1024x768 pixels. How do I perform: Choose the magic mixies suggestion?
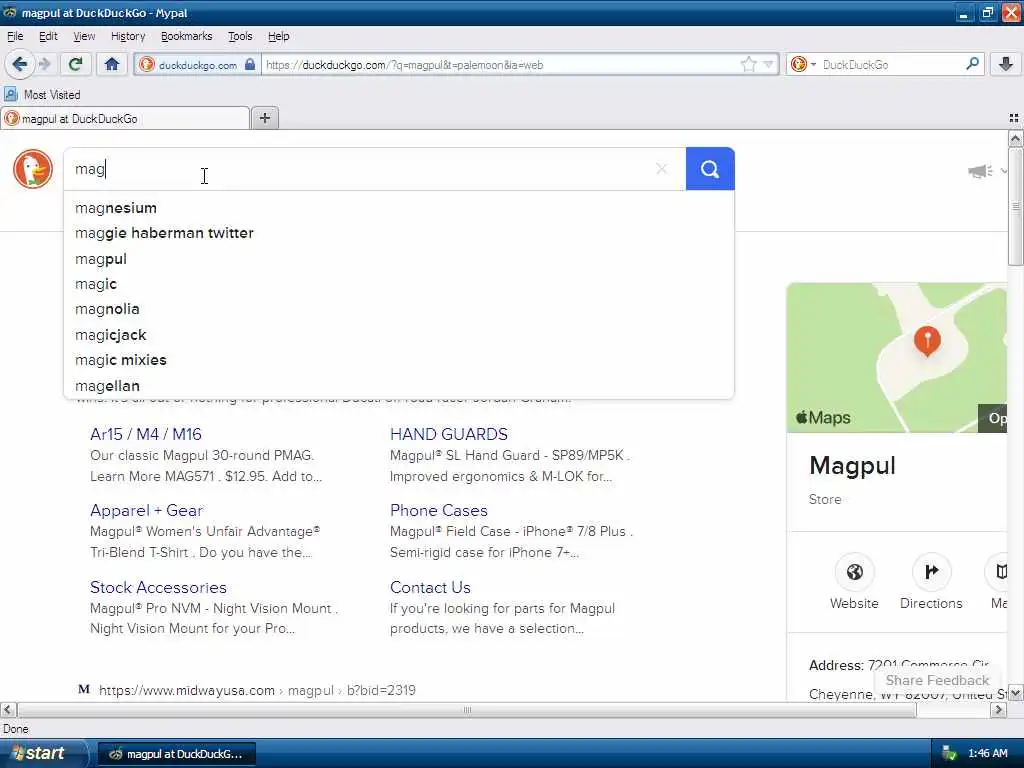click(398, 360)
